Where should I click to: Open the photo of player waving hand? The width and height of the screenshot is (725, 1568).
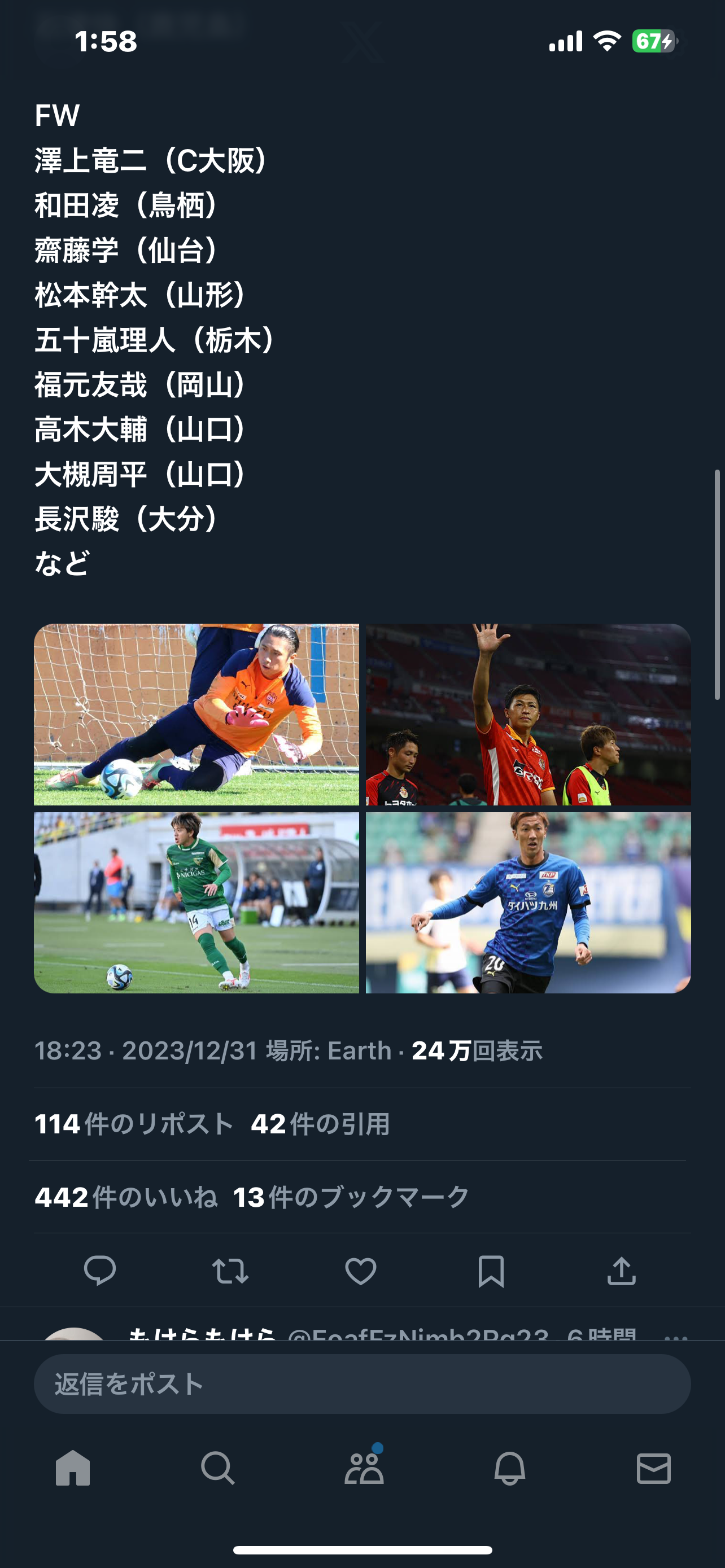pos(529,714)
